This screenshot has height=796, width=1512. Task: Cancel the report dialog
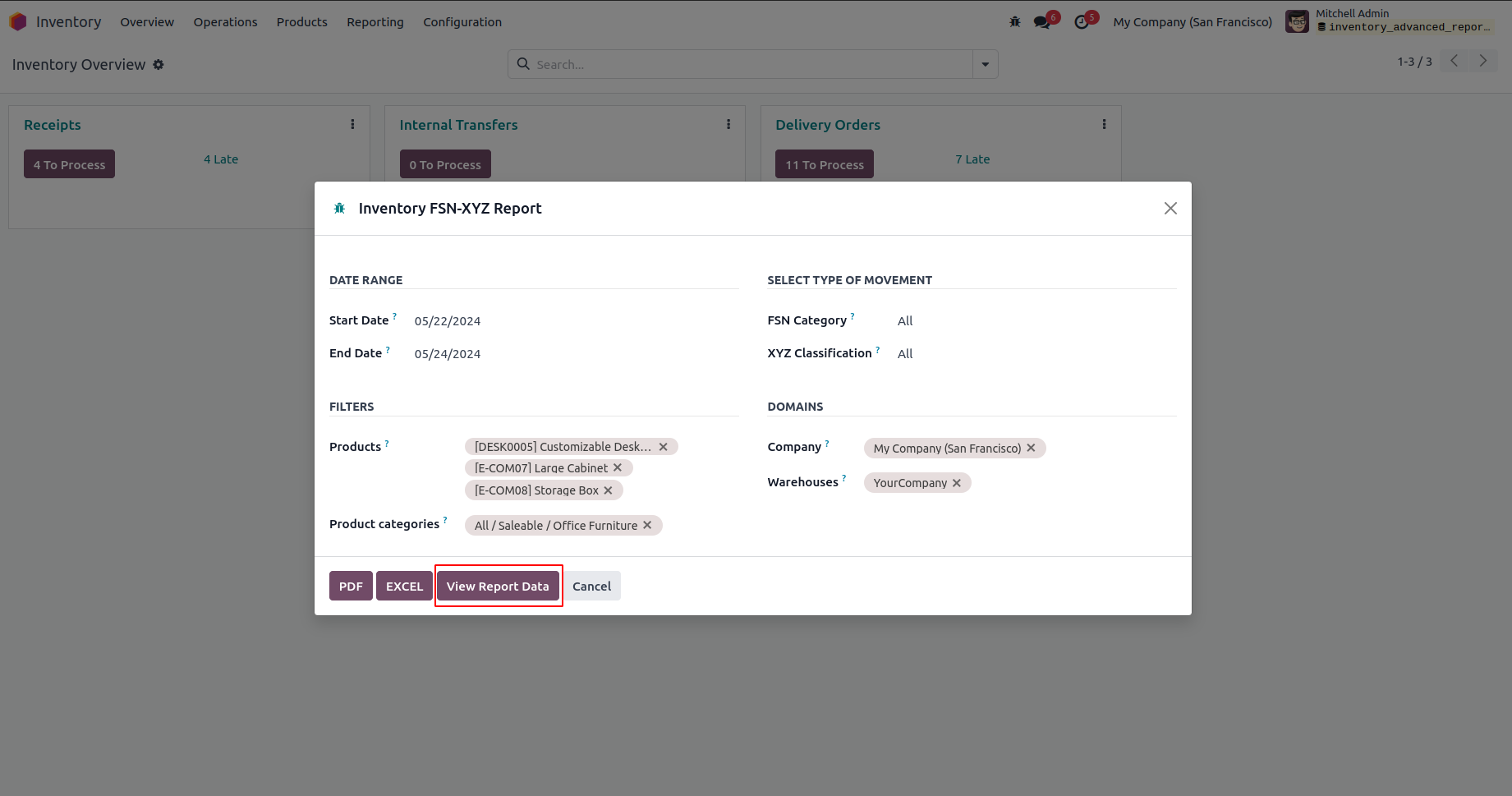[591, 586]
